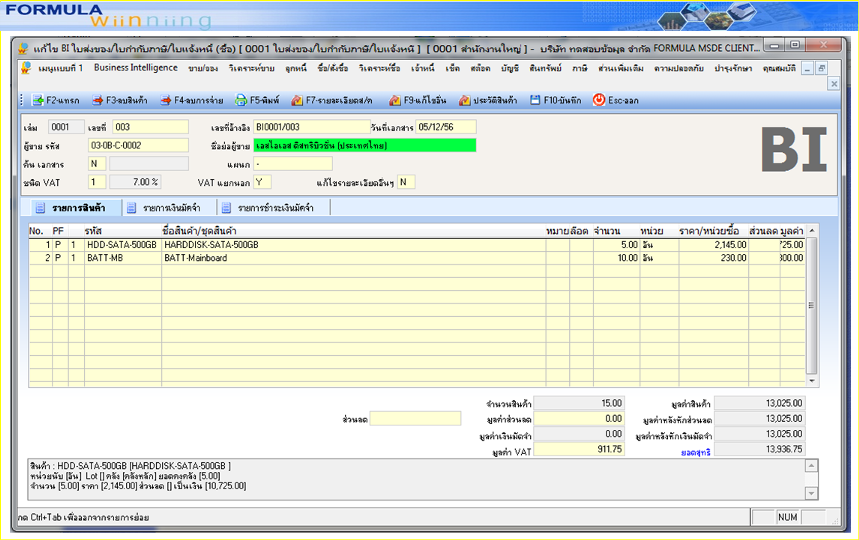This screenshot has width=859, height=540.
Task: Open the เช็ค menu
Action: [453, 68]
